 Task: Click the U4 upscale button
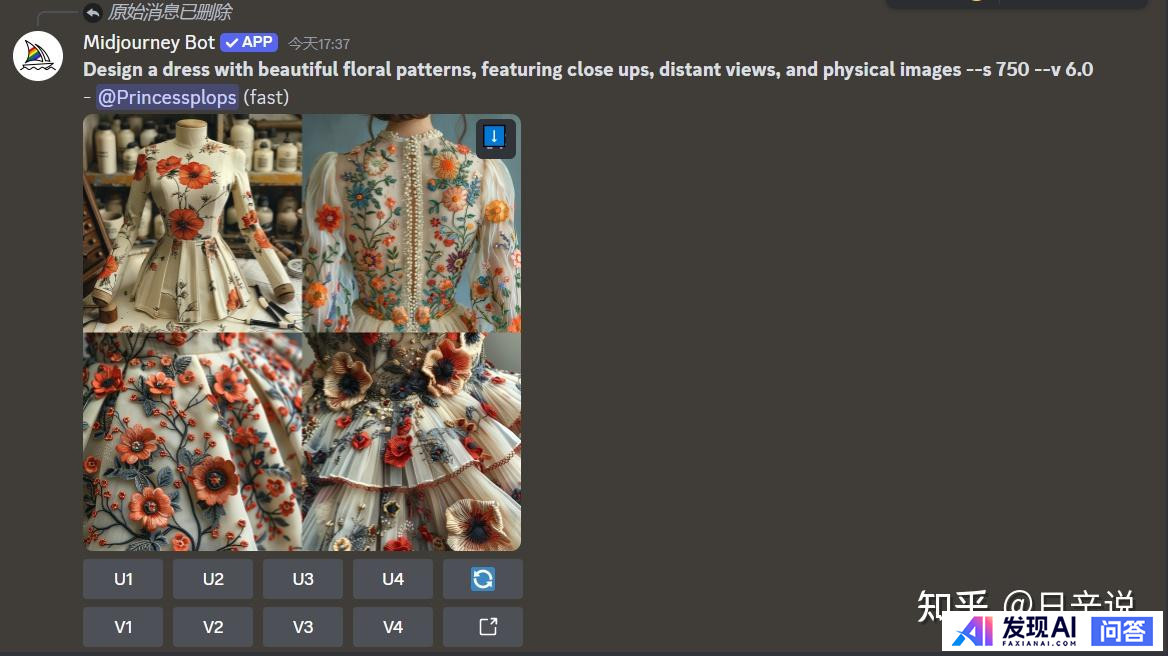(x=393, y=579)
